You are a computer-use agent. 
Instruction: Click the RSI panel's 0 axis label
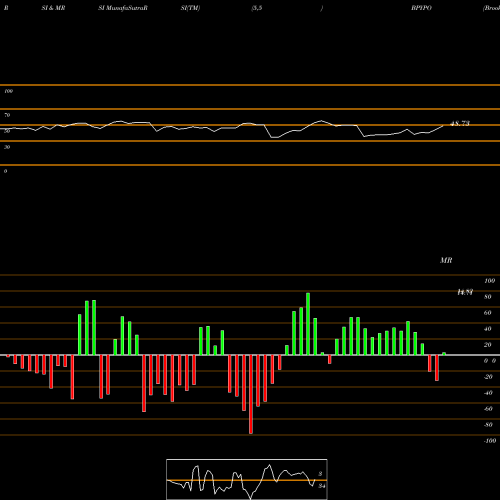[x=5, y=171]
